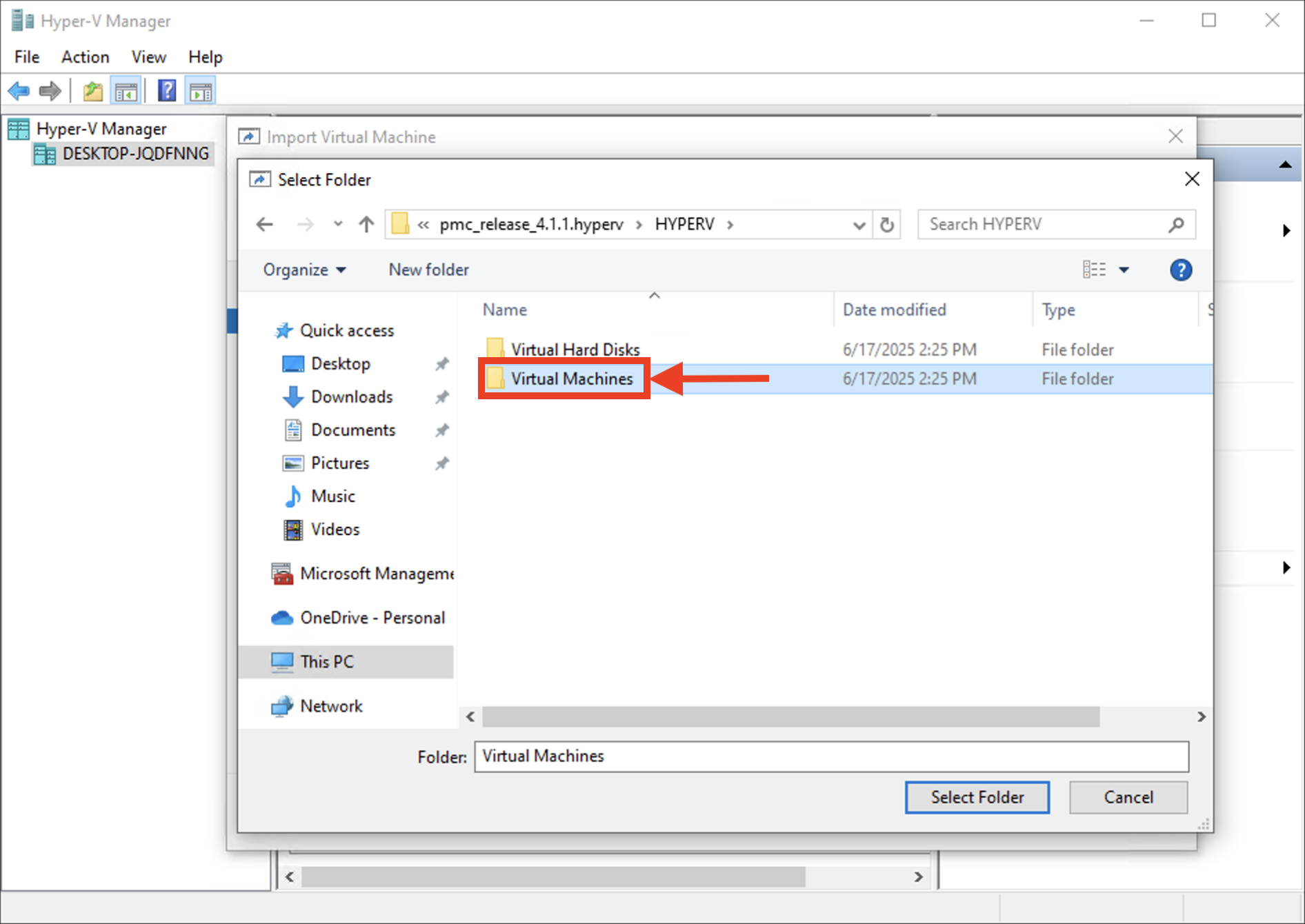The height and width of the screenshot is (924, 1305).
Task: Select Network in the navigation pane
Action: point(331,705)
